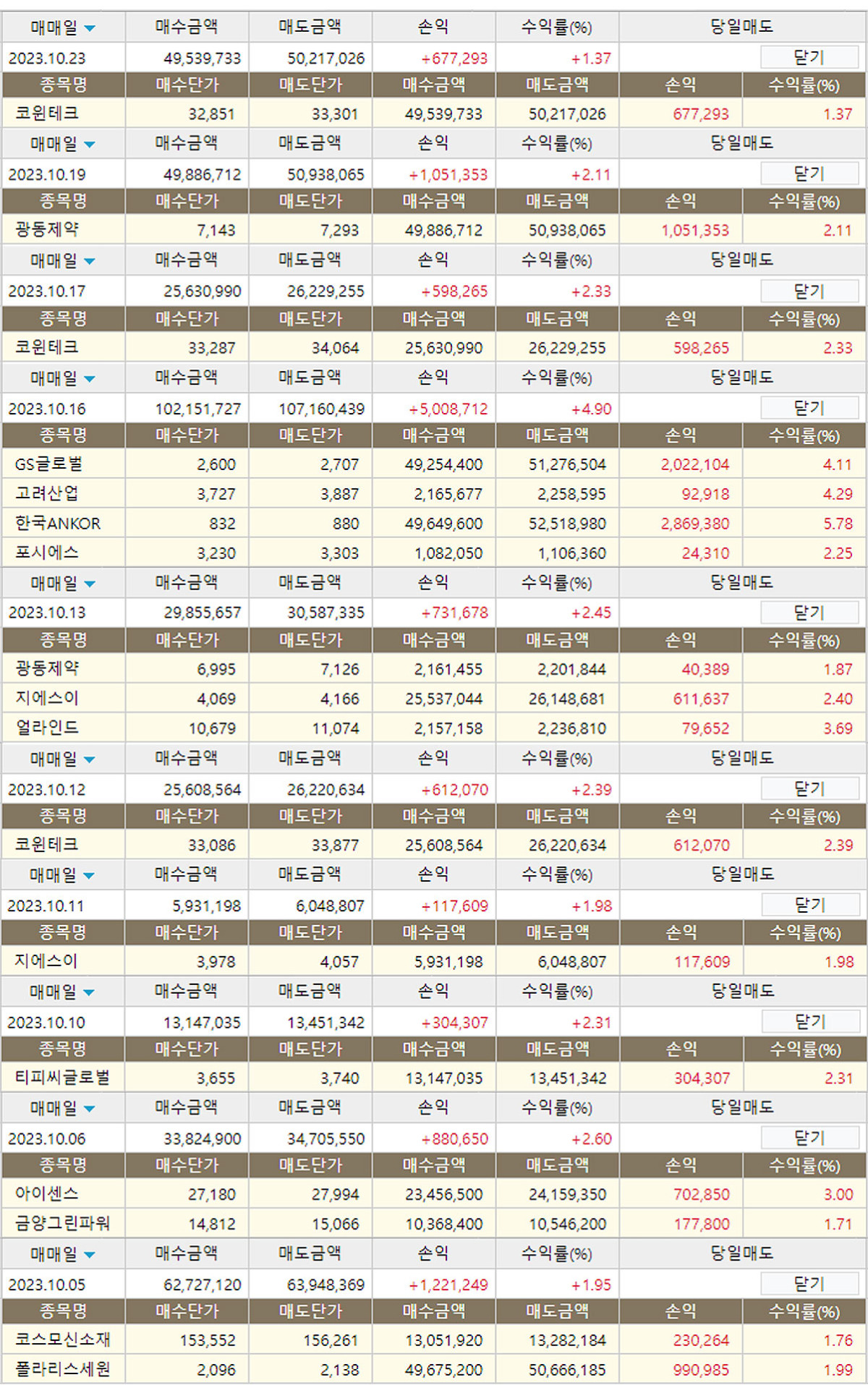The height and width of the screenshot is (1385, 868).
Task: Click 닫기 on the 2023.10.06 row
Action: click(809, 1138)
